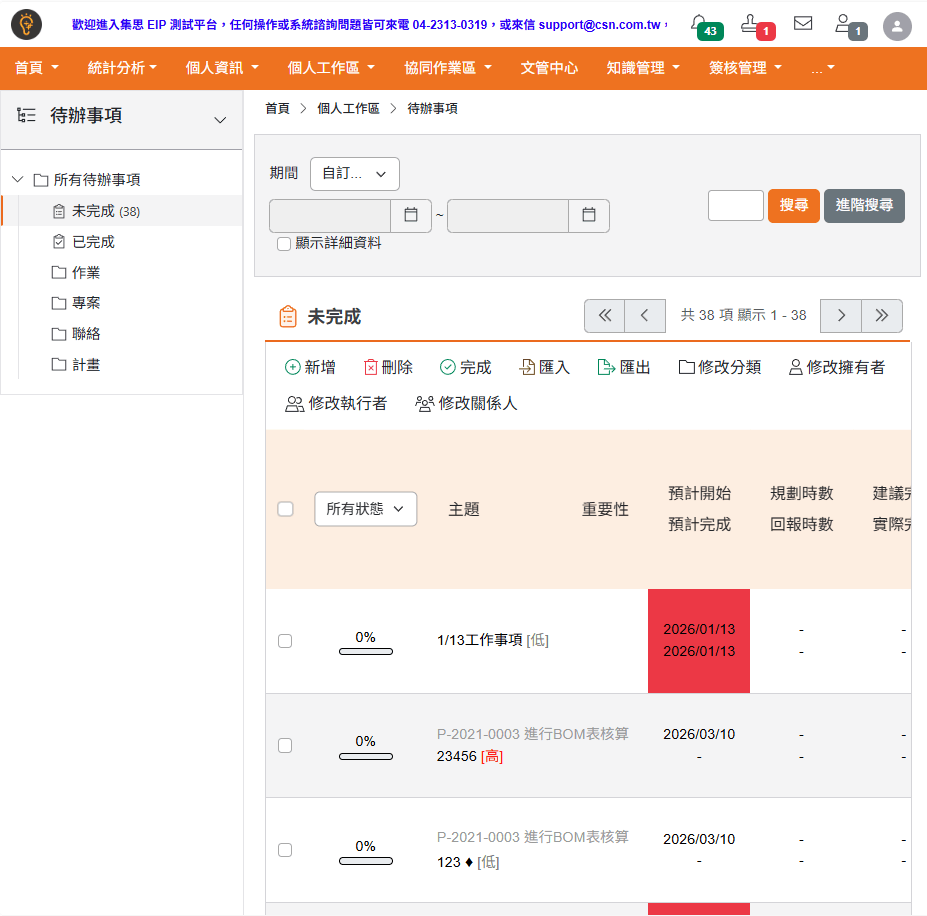Viewport: 927px width, 916px height.
Task: Jump to the last page of results
Action: point(881,315)
